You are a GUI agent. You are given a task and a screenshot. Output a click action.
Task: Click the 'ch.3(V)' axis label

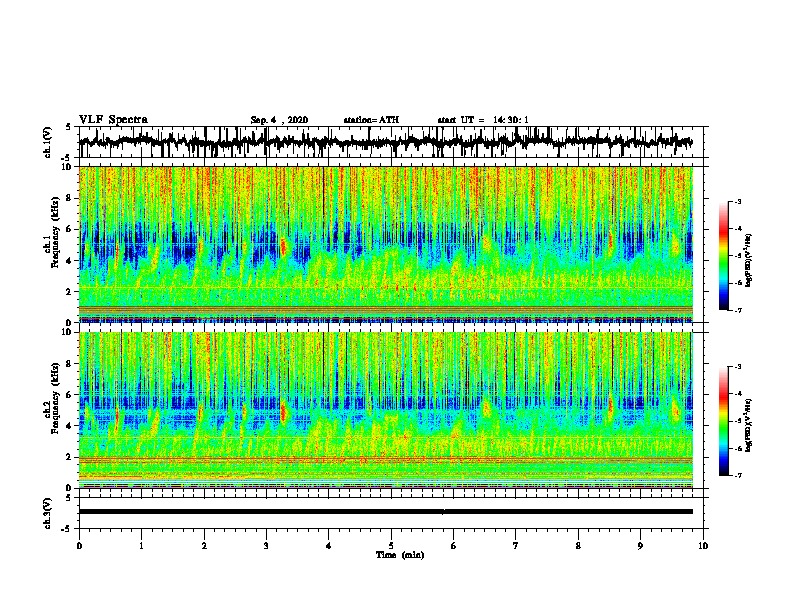pyautogui.click(x=48, y=513)
